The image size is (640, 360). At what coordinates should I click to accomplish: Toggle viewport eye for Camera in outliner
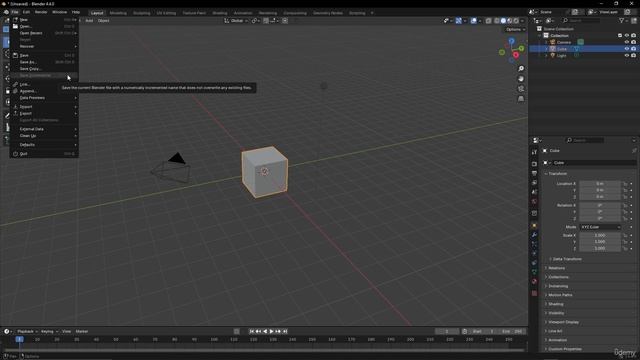click(x=627, y=42)
